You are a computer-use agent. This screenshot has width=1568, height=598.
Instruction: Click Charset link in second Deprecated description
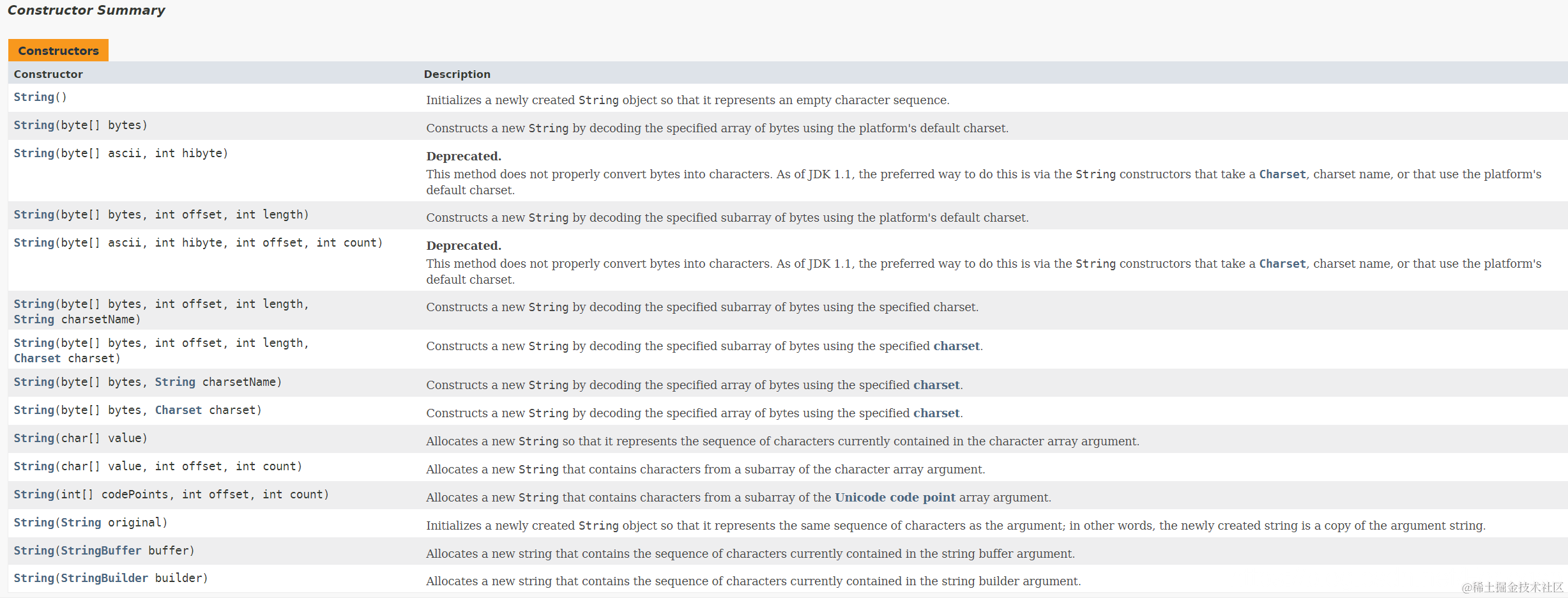(x=1283, y=264)
